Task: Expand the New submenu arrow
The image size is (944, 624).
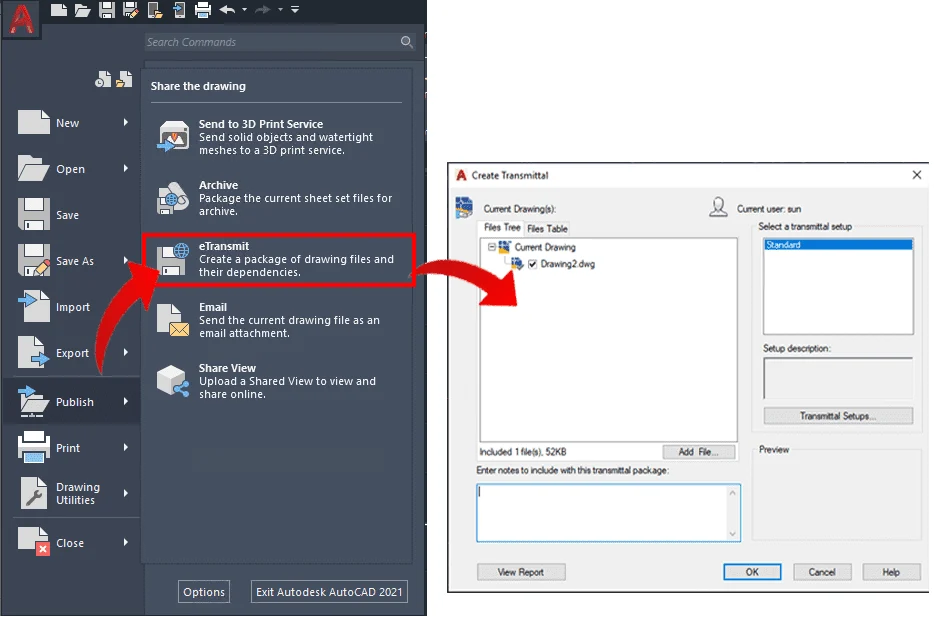Action: (x=126, y=122)
